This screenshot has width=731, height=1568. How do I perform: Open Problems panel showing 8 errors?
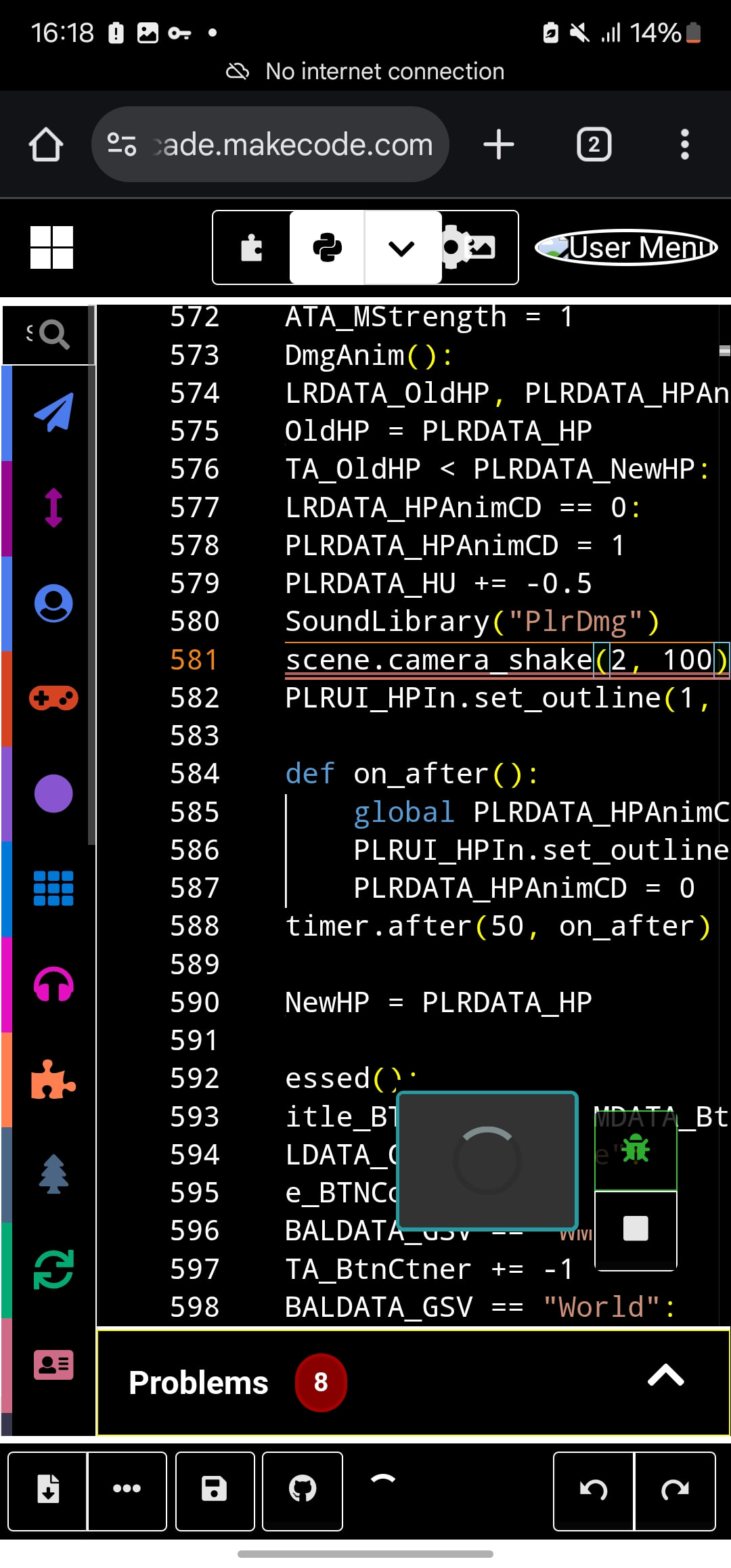pyautogui.click(x=413, y=1382)
